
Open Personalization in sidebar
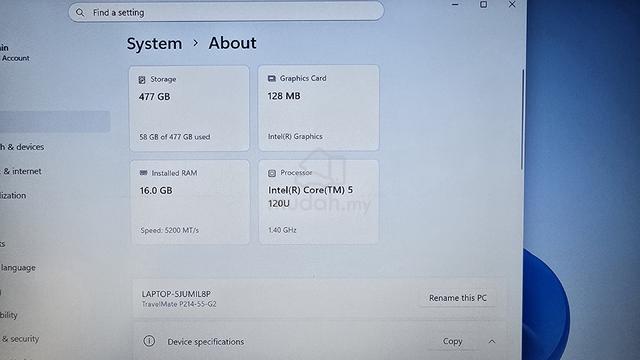[13, 196]
